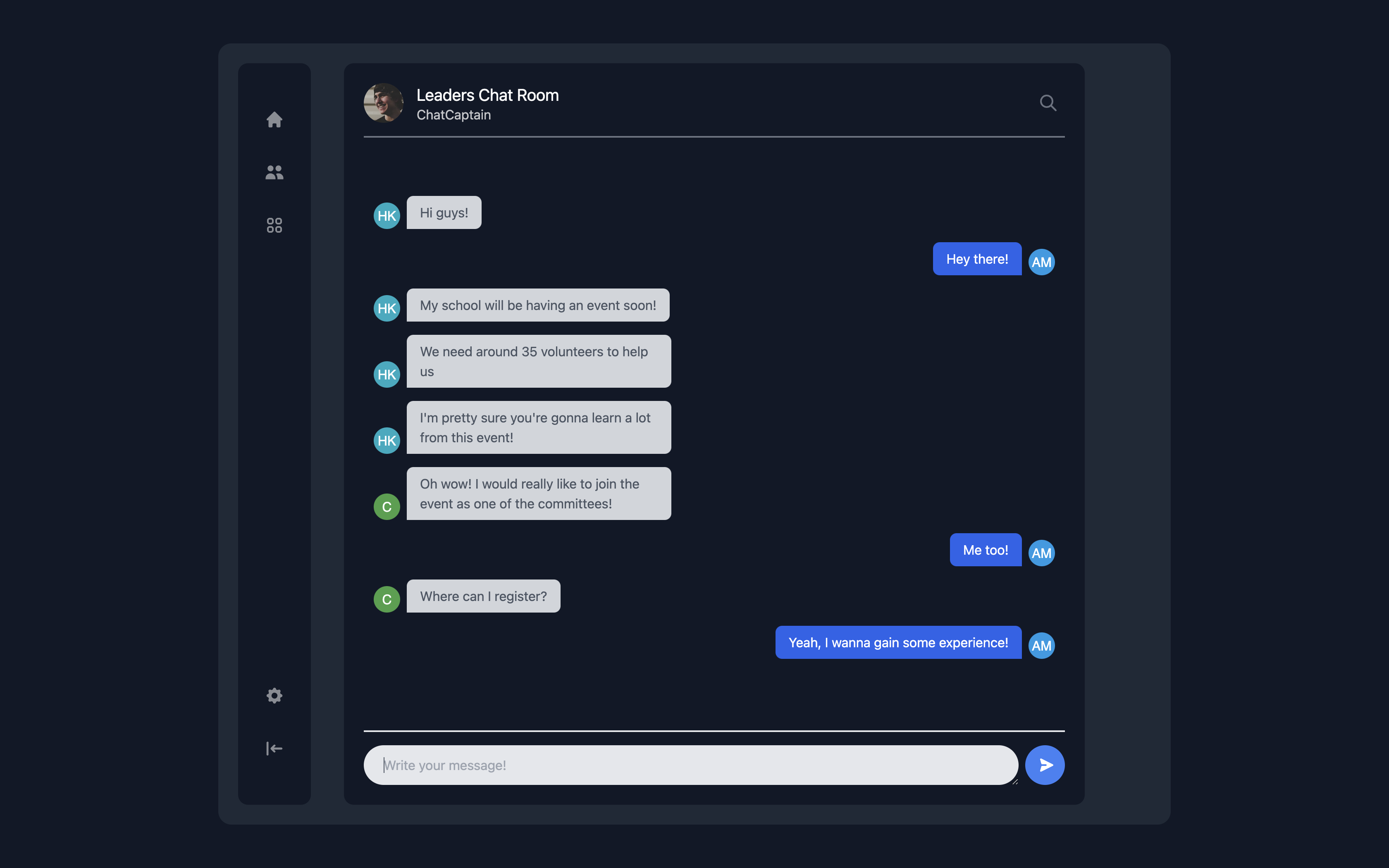Click the green C avatar beside 'Where can I register?'
The width and height of the screenshot is (1389, 868).
coord(387,599)
